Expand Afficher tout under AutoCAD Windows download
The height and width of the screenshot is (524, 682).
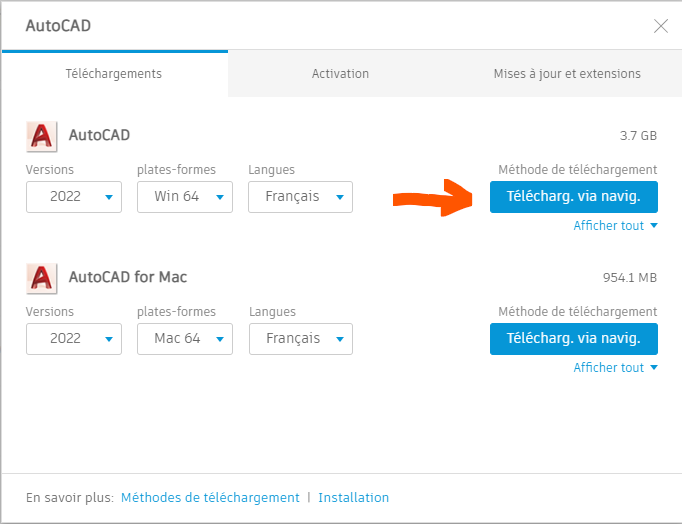pyautogui.click(x=615, y=226)
